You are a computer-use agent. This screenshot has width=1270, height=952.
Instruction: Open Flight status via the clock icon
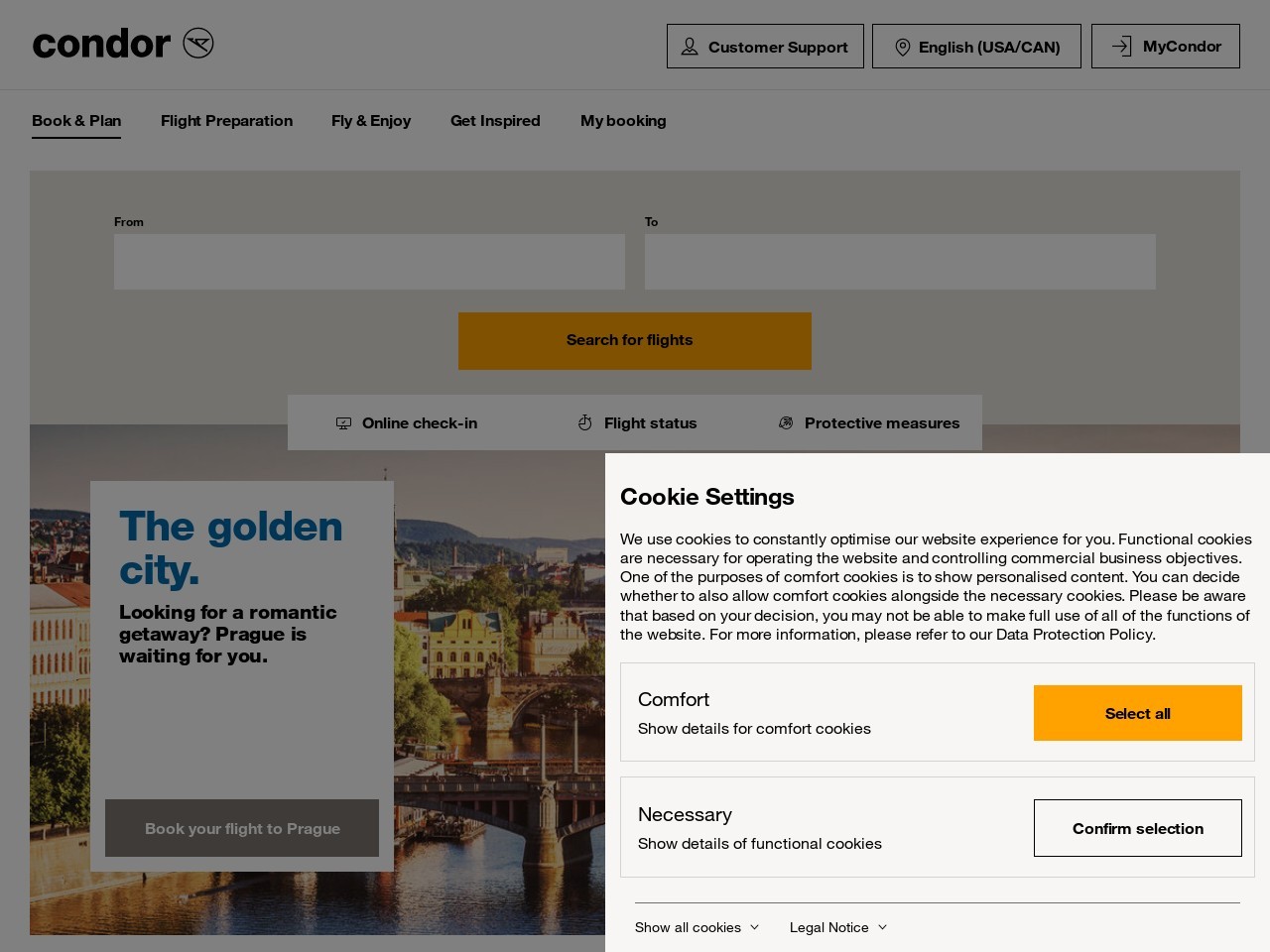click(x=584, y=422)
